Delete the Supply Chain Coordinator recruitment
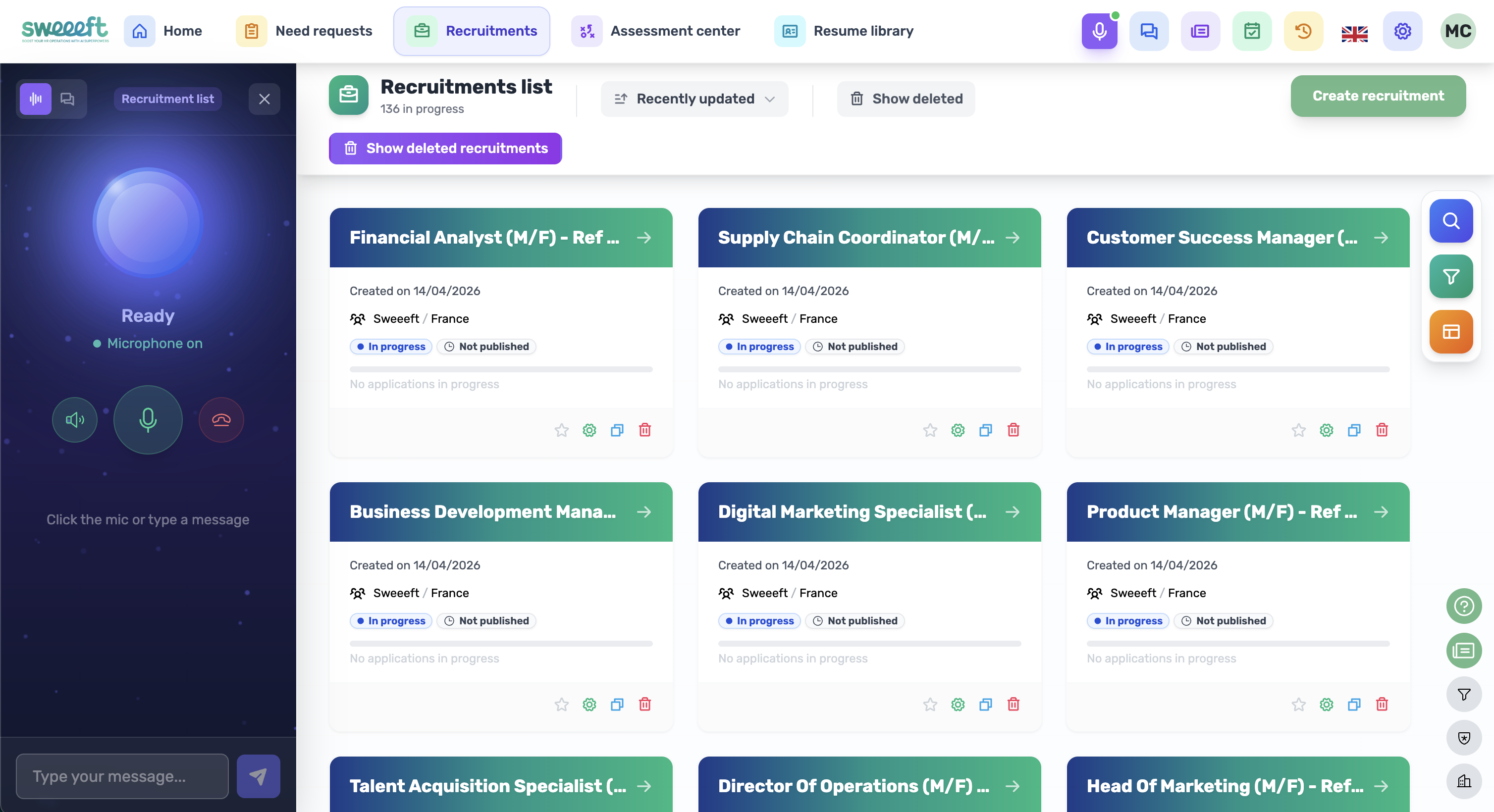Screen dimensions: 1494x812 click(1013, 430)
